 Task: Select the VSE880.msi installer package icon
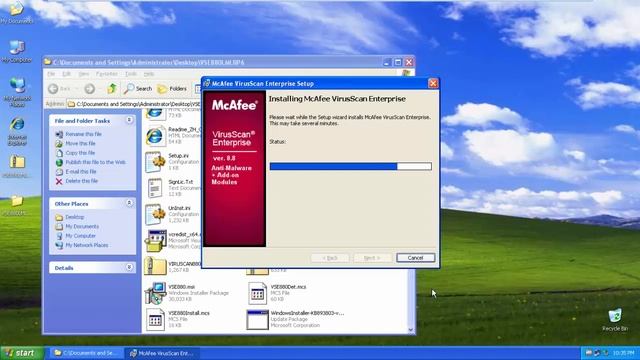click(x=155, y=293)
